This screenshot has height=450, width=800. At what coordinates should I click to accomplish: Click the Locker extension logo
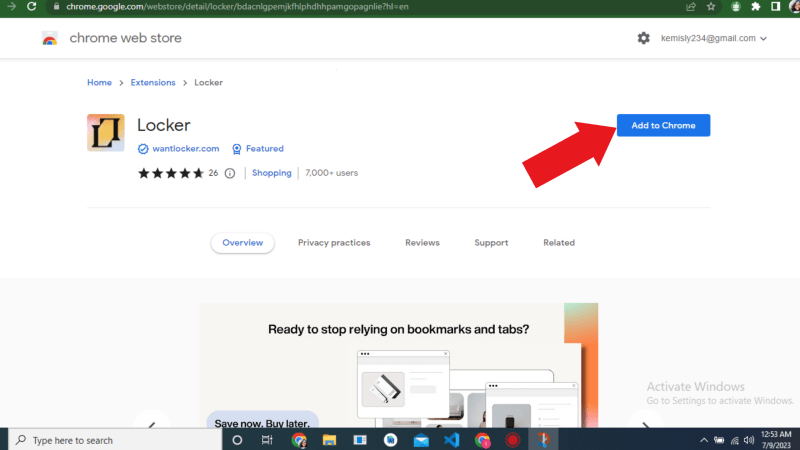coord(106,133)
